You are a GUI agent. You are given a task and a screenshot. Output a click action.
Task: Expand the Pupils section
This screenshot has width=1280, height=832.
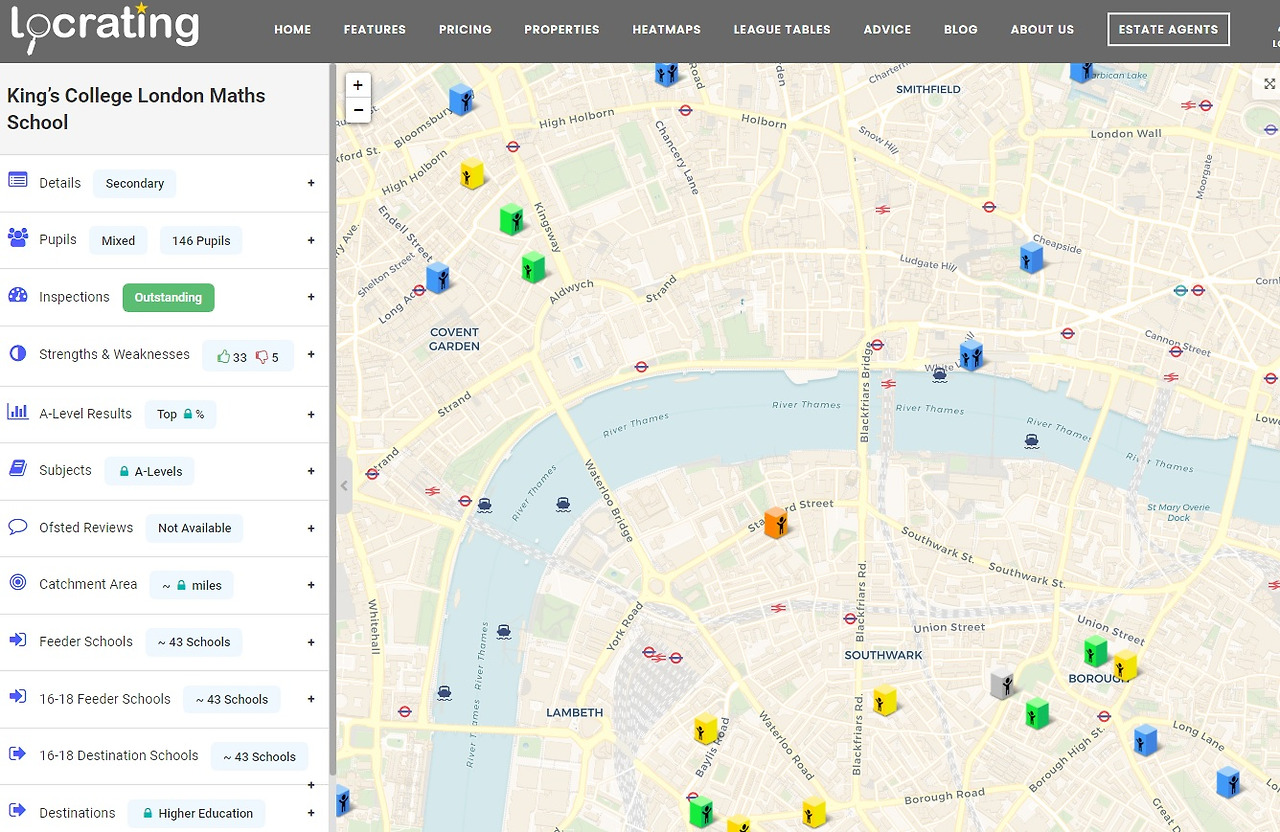point(311,240)
